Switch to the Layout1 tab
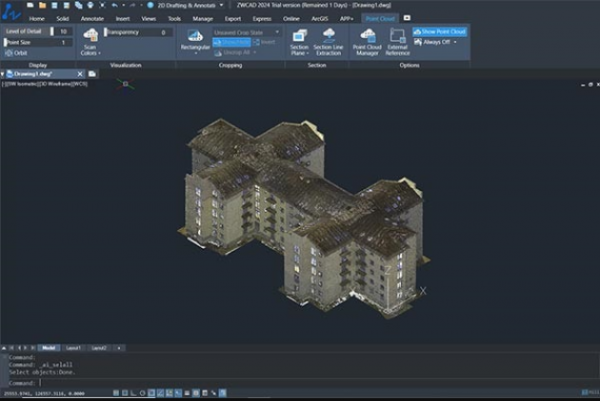Viewport: 600px width, 401px height. tap(72, 347)
